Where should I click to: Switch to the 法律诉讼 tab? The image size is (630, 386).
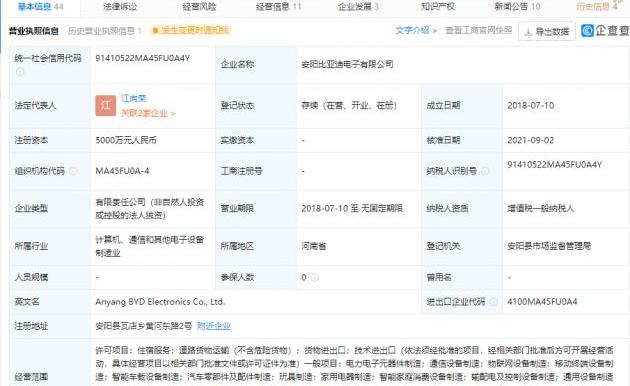point(120,6)
